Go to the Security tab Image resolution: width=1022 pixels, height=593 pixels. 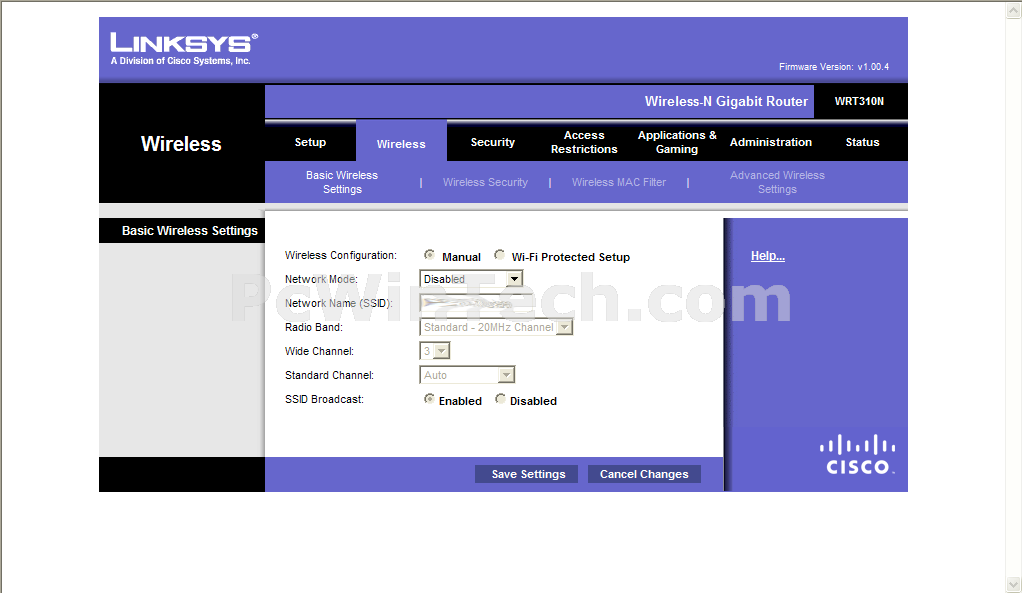(493, 142)
